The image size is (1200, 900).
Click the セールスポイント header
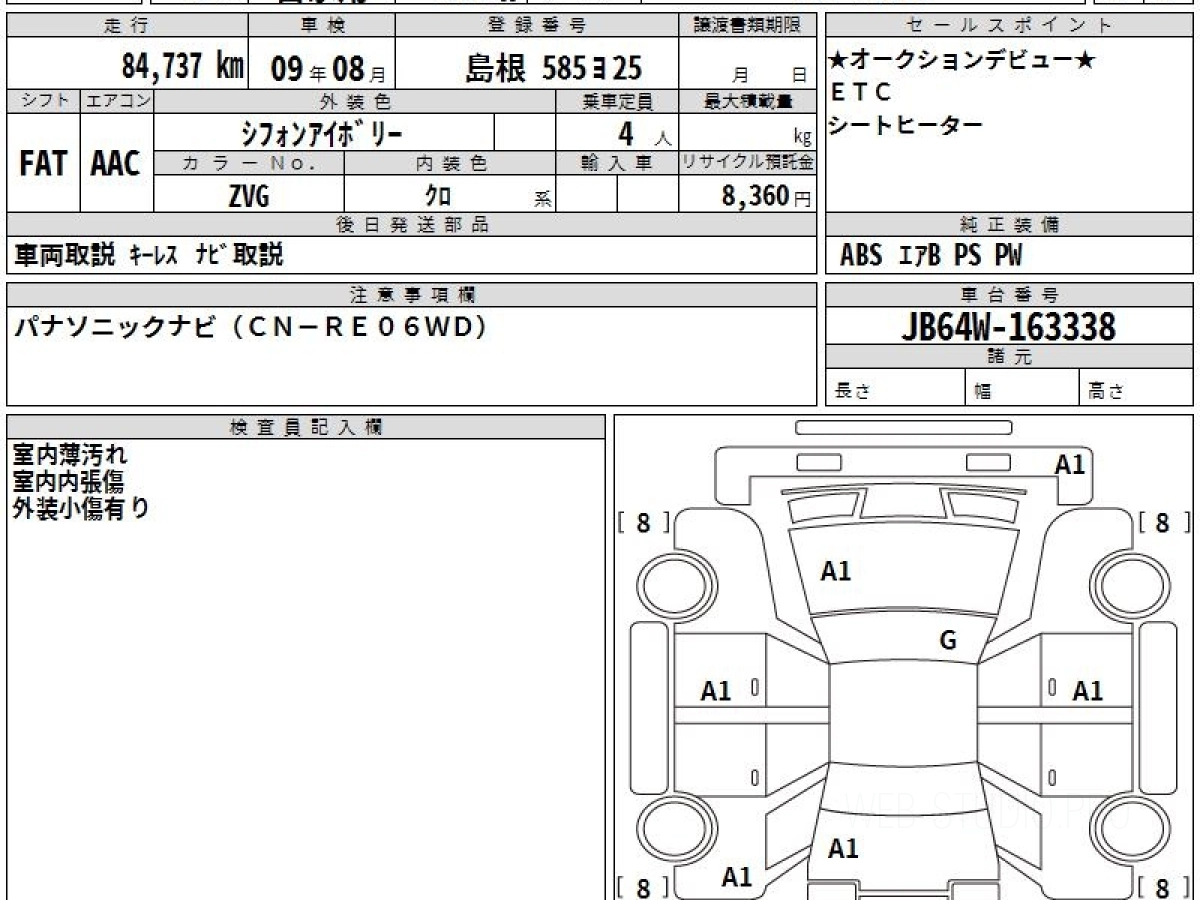coord(1009,26)
